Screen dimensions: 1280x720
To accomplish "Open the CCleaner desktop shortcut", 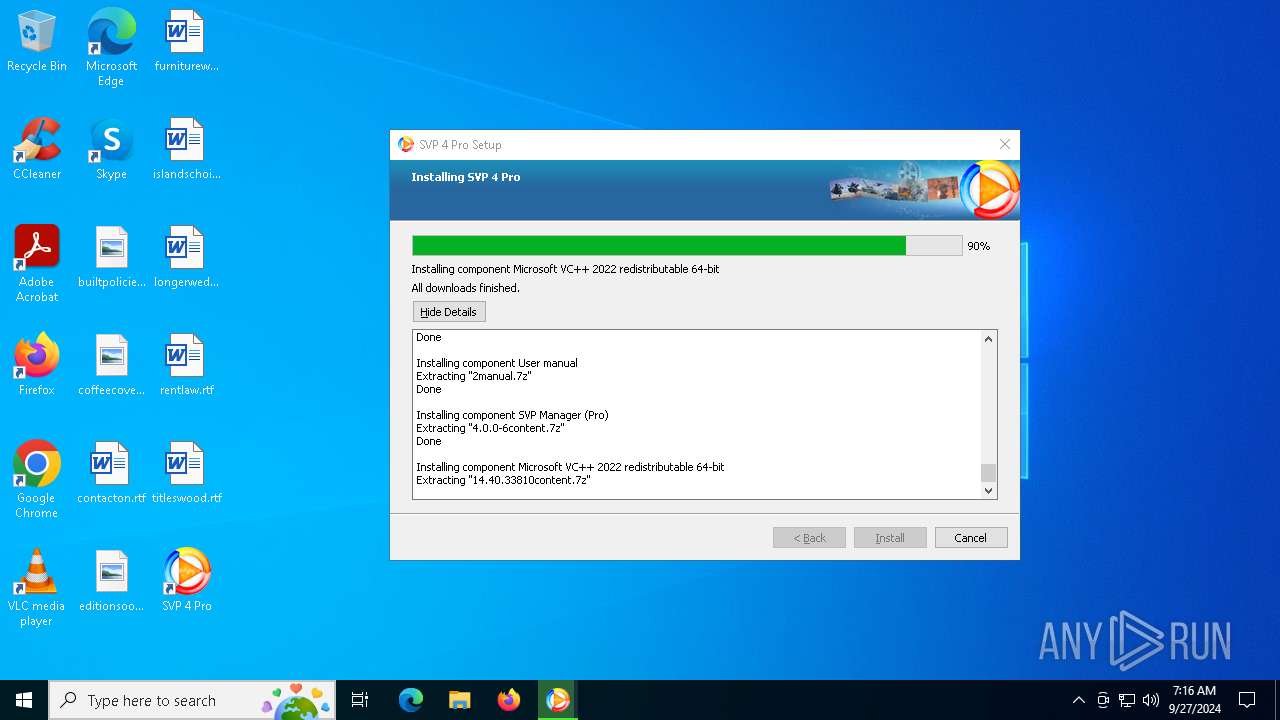I will [37, 150].
